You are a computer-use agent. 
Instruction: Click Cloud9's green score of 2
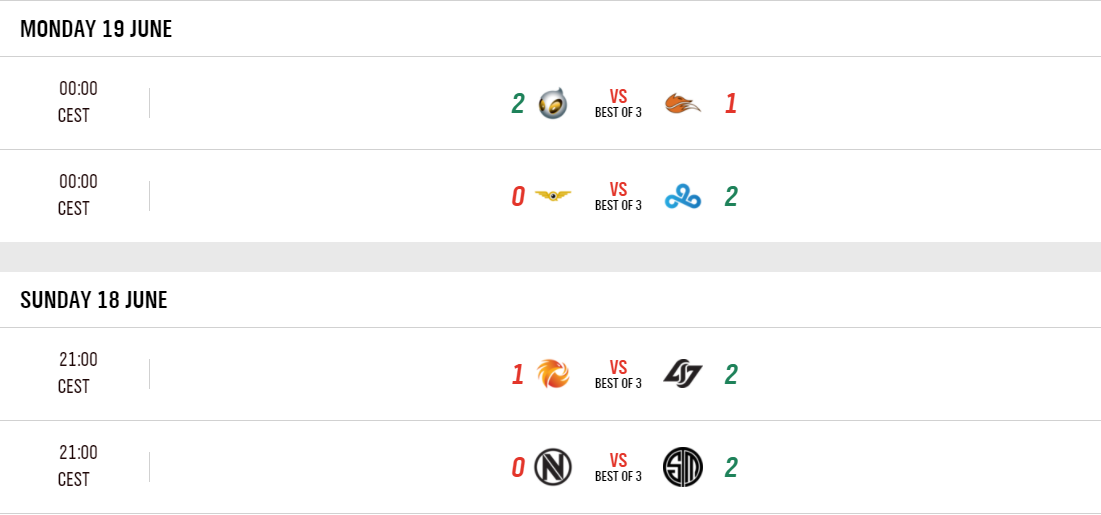tap(731, 196)
